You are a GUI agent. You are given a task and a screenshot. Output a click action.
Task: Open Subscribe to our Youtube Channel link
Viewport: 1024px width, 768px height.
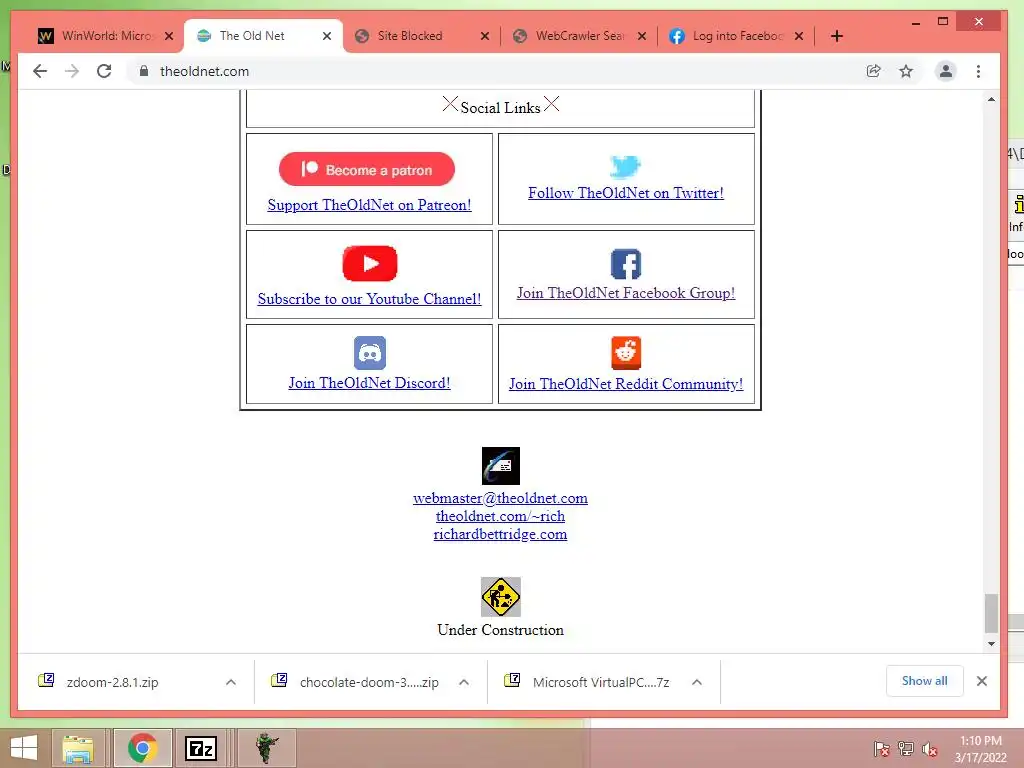tap(369, 299)
